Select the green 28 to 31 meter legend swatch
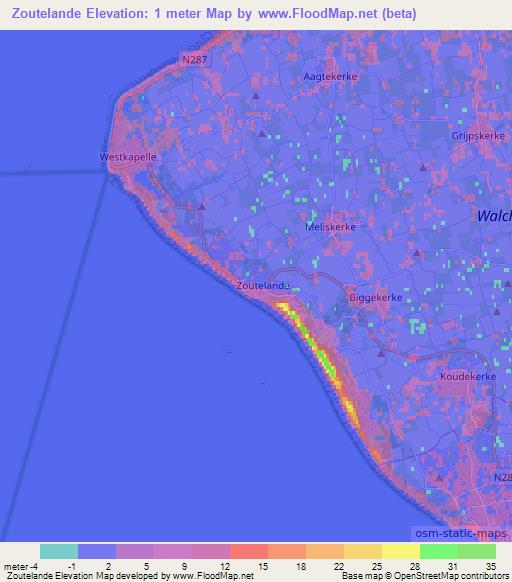Image resolution: width=512 pixels, height=582 pixels. [x=439, y=552]
